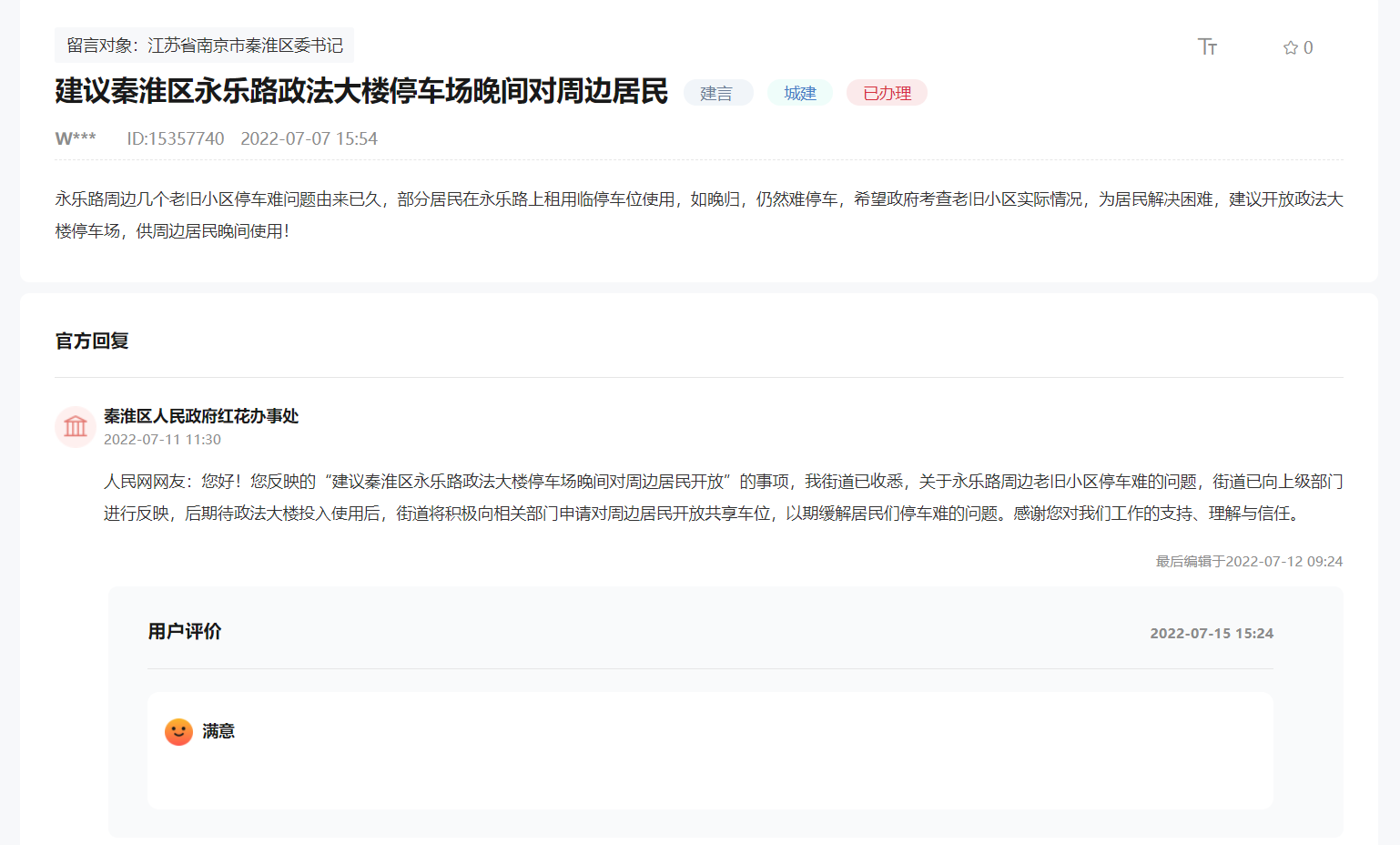Click the font size adjustment icon
The image size is (1400, 845).
(1207, 47)
